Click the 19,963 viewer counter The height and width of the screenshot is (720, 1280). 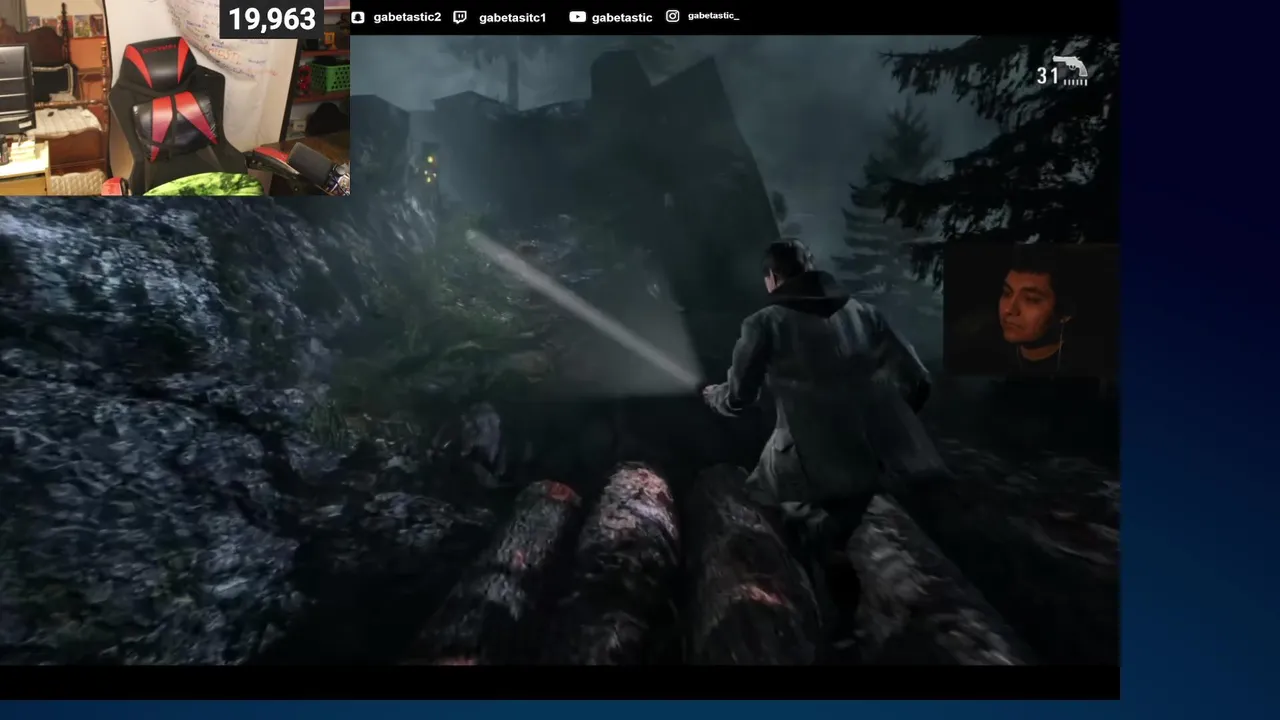272,19
